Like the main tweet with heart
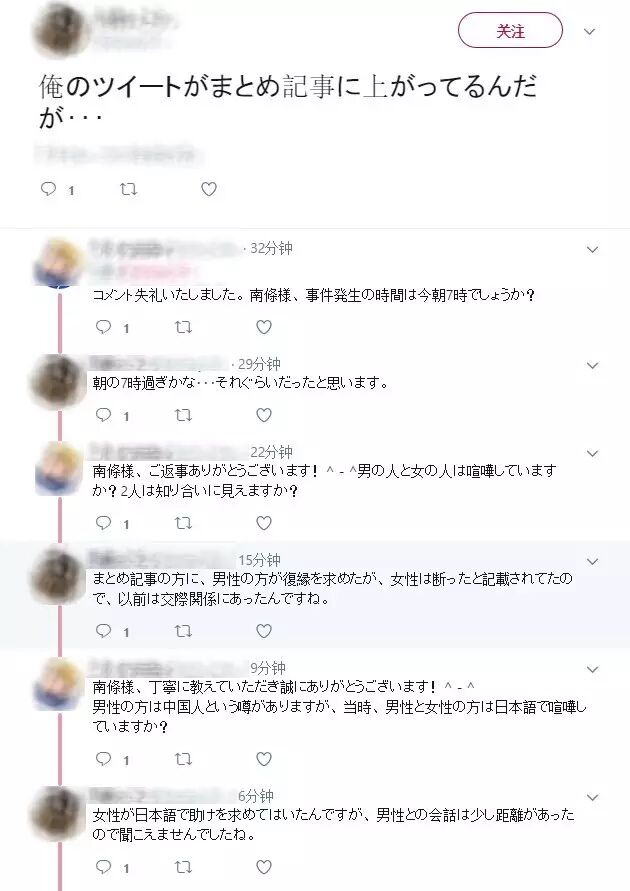 (209, 189)
